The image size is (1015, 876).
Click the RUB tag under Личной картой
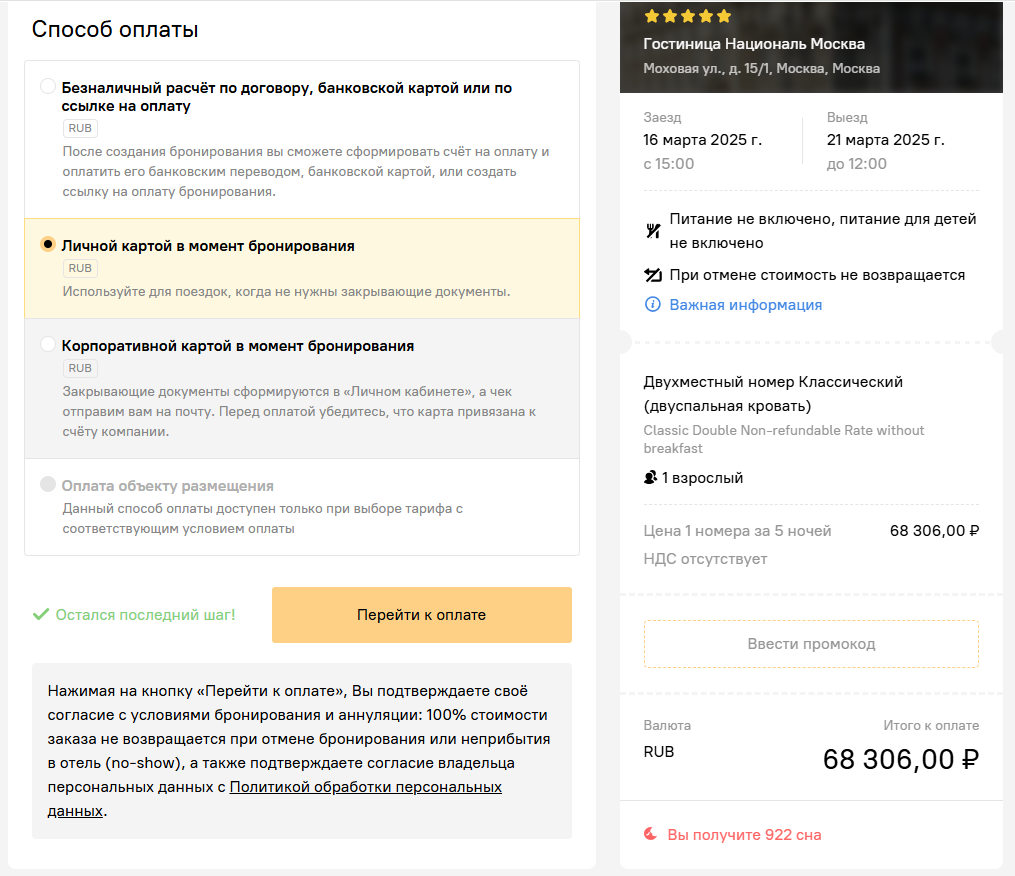pos(80,268)
